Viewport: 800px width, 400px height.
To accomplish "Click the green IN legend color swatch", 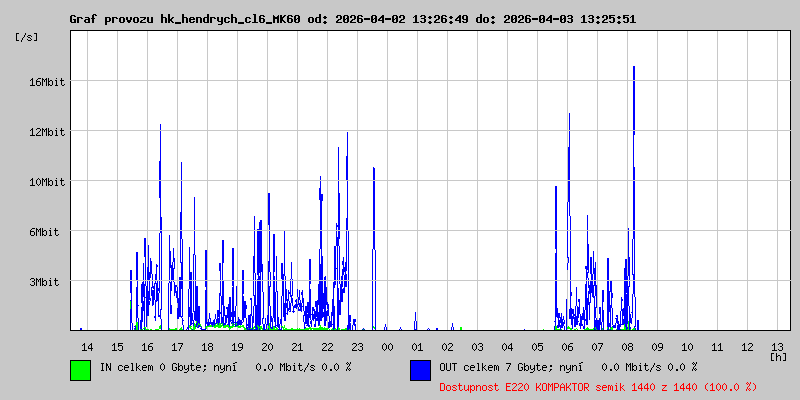I will point(80,369).
